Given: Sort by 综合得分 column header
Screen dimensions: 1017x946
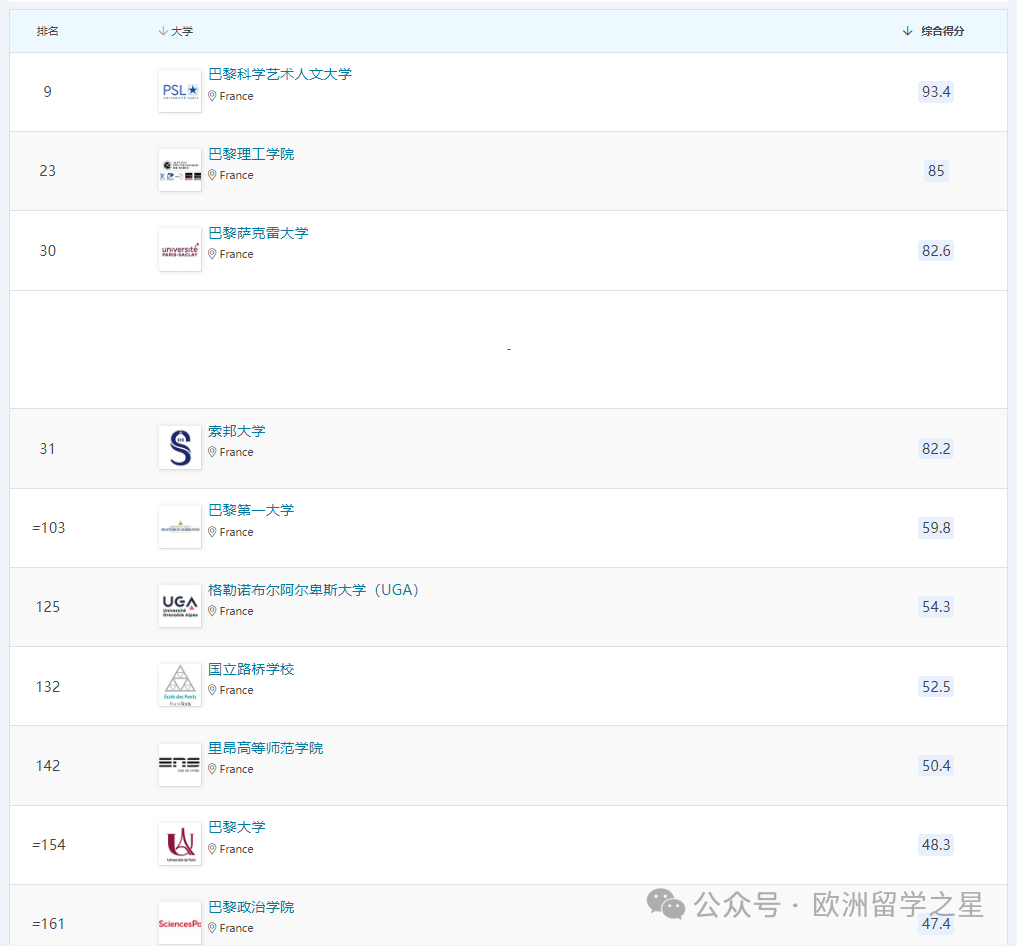Looking at the screenshot, I should [x=935, y=31].
